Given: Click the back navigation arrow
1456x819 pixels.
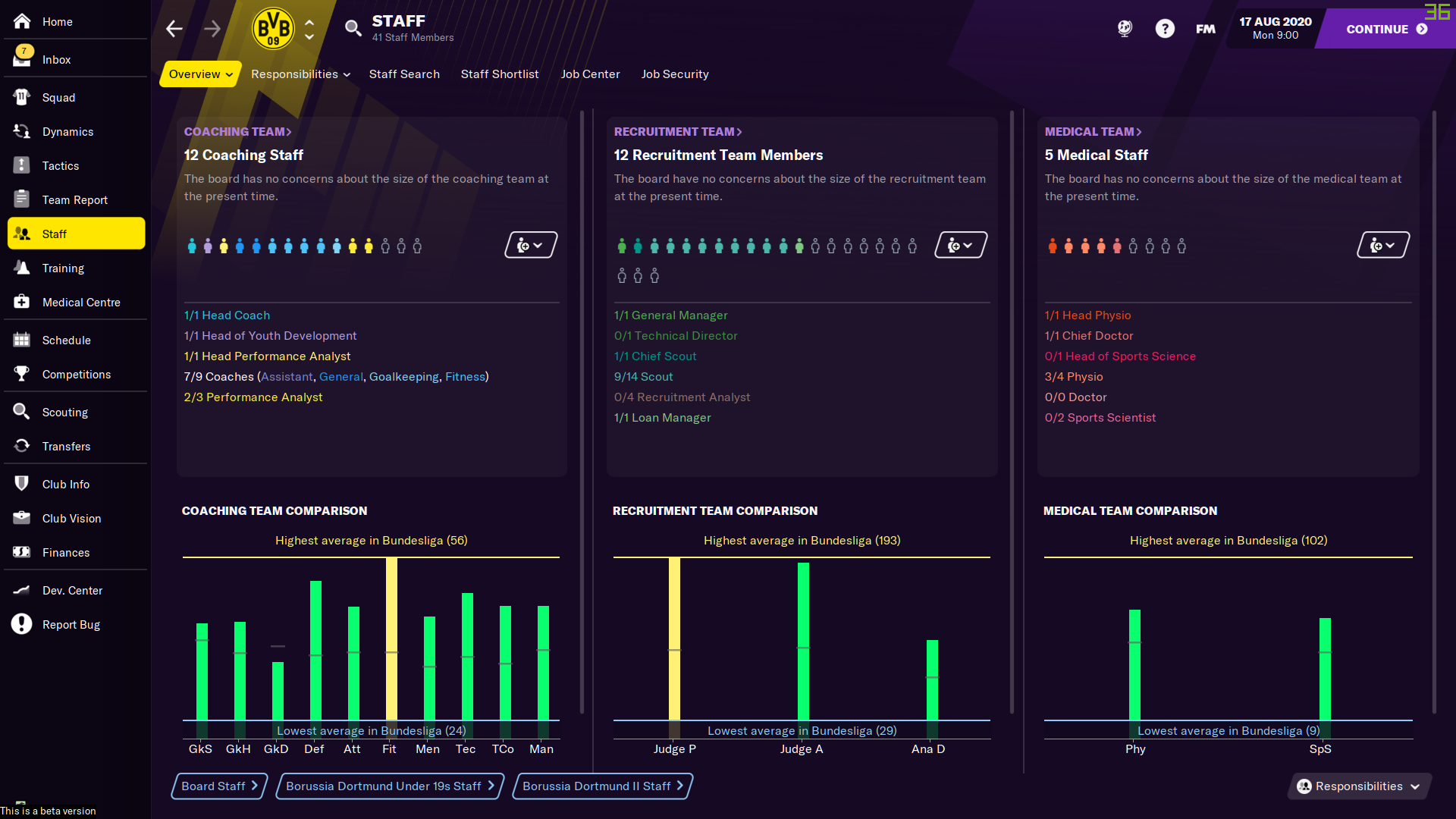Looking at the screenshot, I should point(174,29).
